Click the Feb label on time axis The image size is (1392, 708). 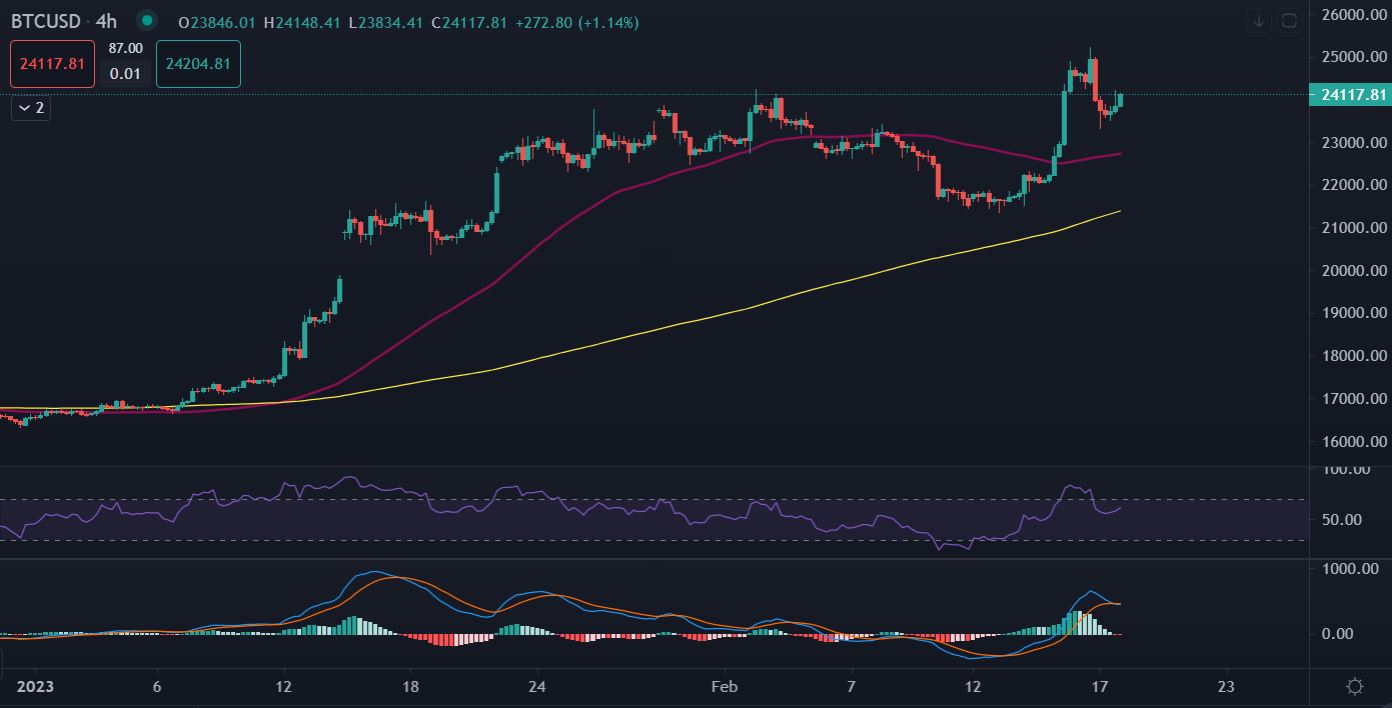pos(724,687)
